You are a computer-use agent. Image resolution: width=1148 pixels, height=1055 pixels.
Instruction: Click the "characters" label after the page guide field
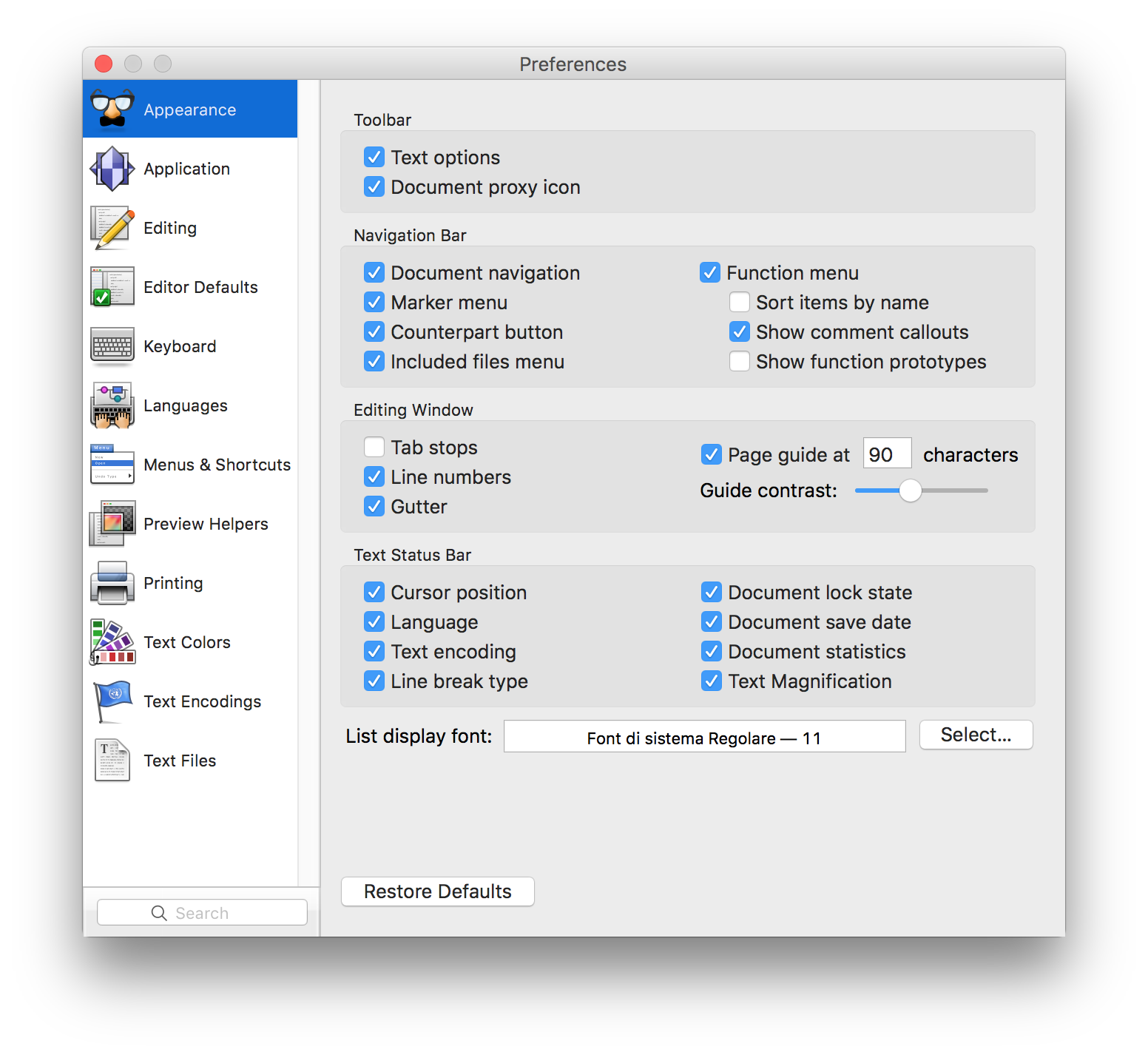coord(970,455)
